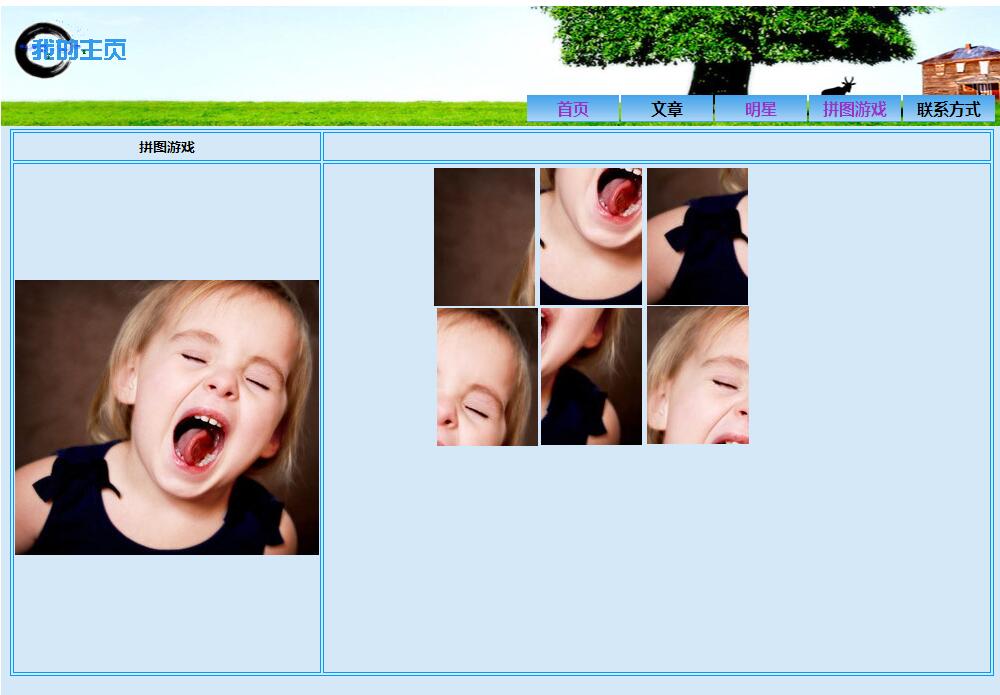Viewport: 1000px width, 695px height.
Task: Click the complete reference photo of girl
Action: coord(167,417)
